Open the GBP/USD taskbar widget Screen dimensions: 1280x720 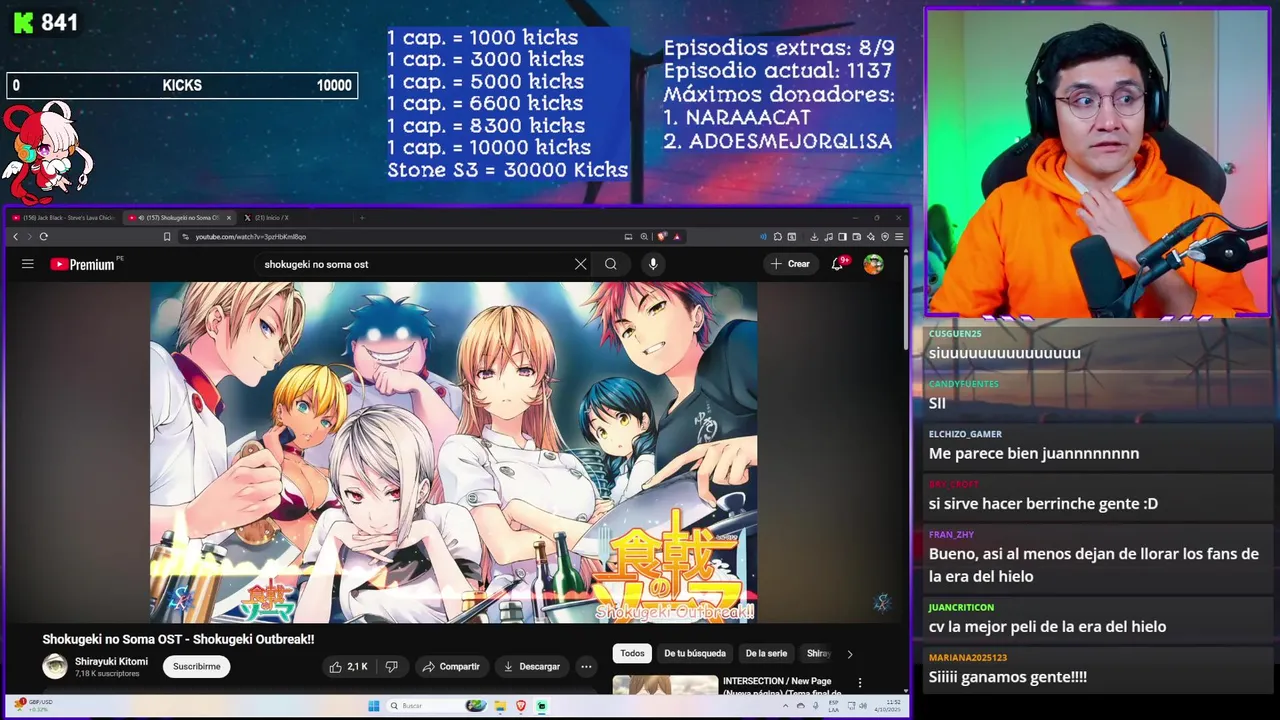pos(33,705)
